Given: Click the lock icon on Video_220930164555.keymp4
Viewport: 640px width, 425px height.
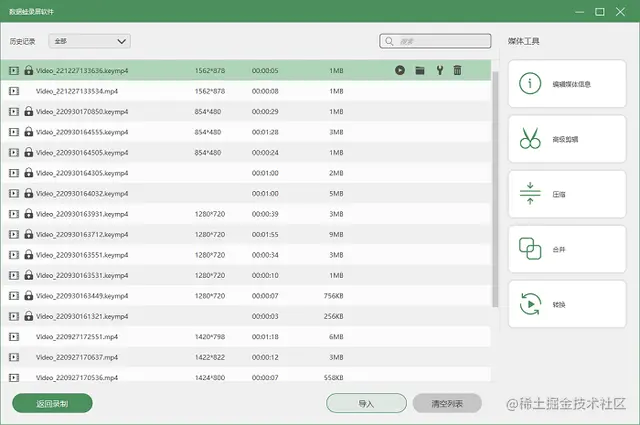Looking at the screenshot, I should 29,131.
